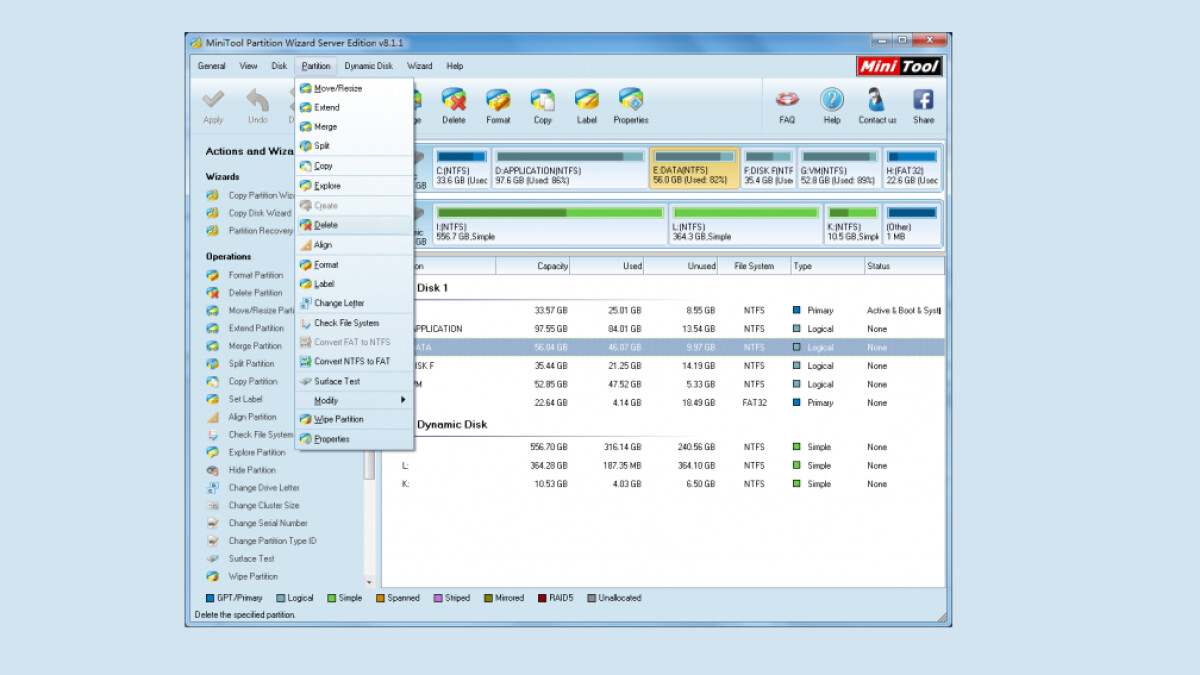The image size is (1200, 675).
Task: Open the General menu
Action: (211, 66)
